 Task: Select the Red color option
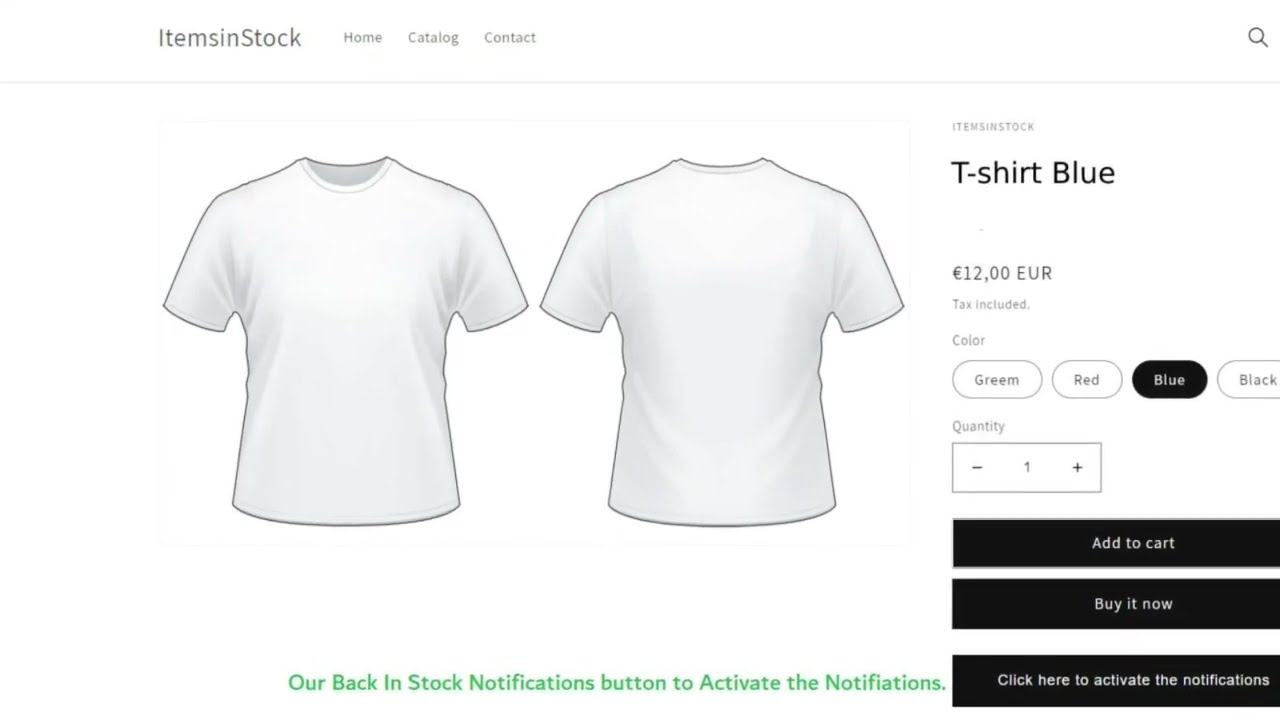click(1086, 379)
